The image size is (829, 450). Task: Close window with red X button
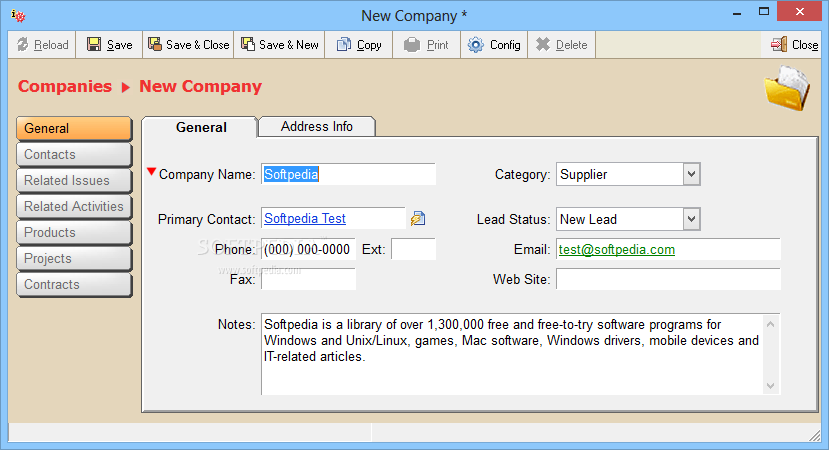pyautogui.click(x=800, y=12)
